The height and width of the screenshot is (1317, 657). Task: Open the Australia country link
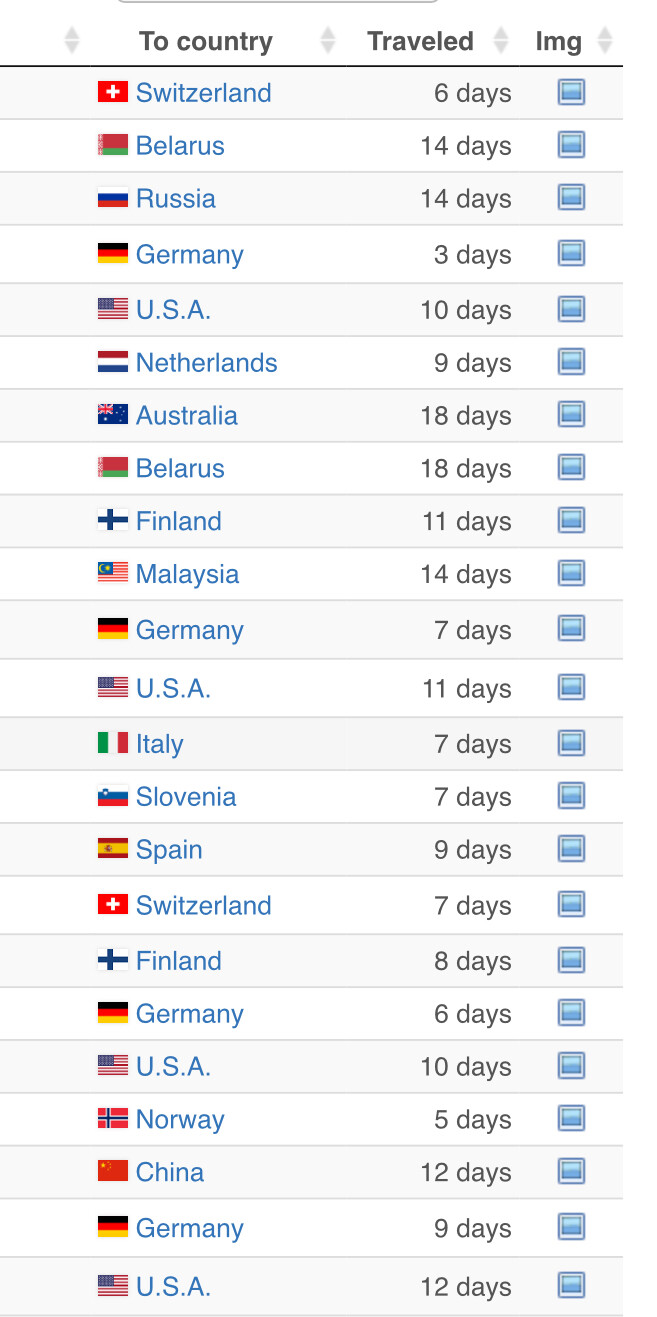187,415
